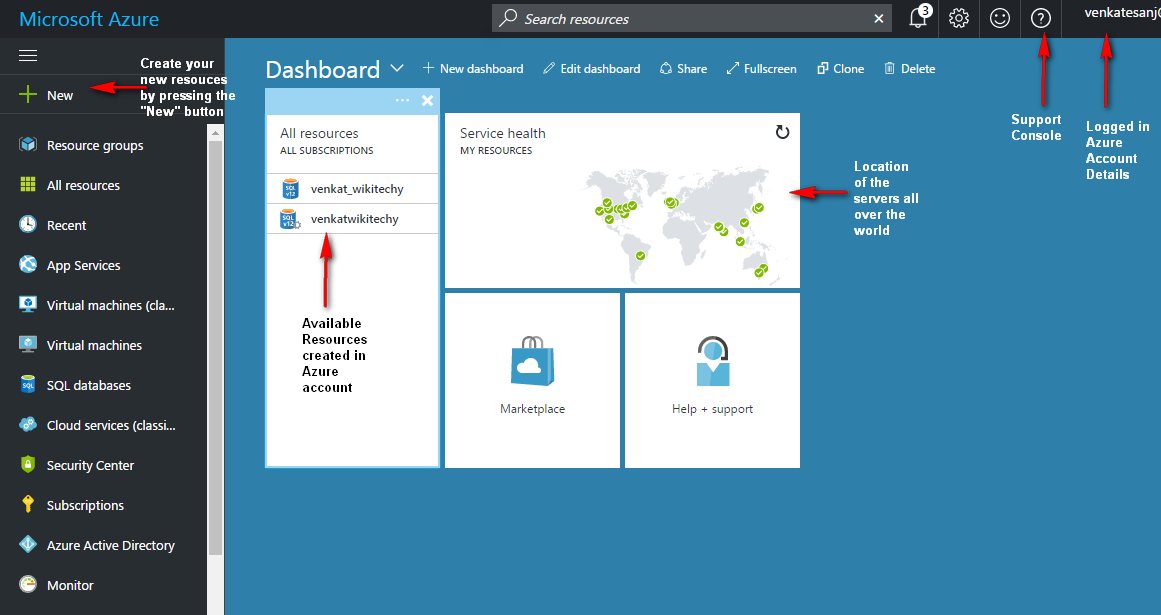
Task: Select App Services in sidebar
Action: [84, 266]
